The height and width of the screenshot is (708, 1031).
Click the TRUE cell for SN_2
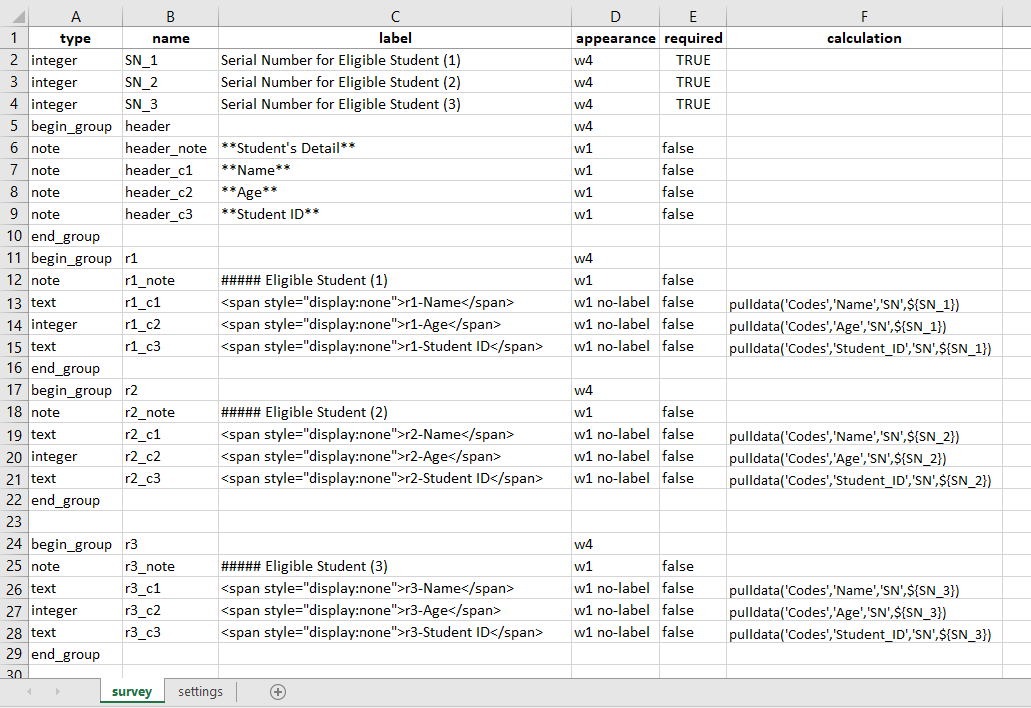coord(693,82)
